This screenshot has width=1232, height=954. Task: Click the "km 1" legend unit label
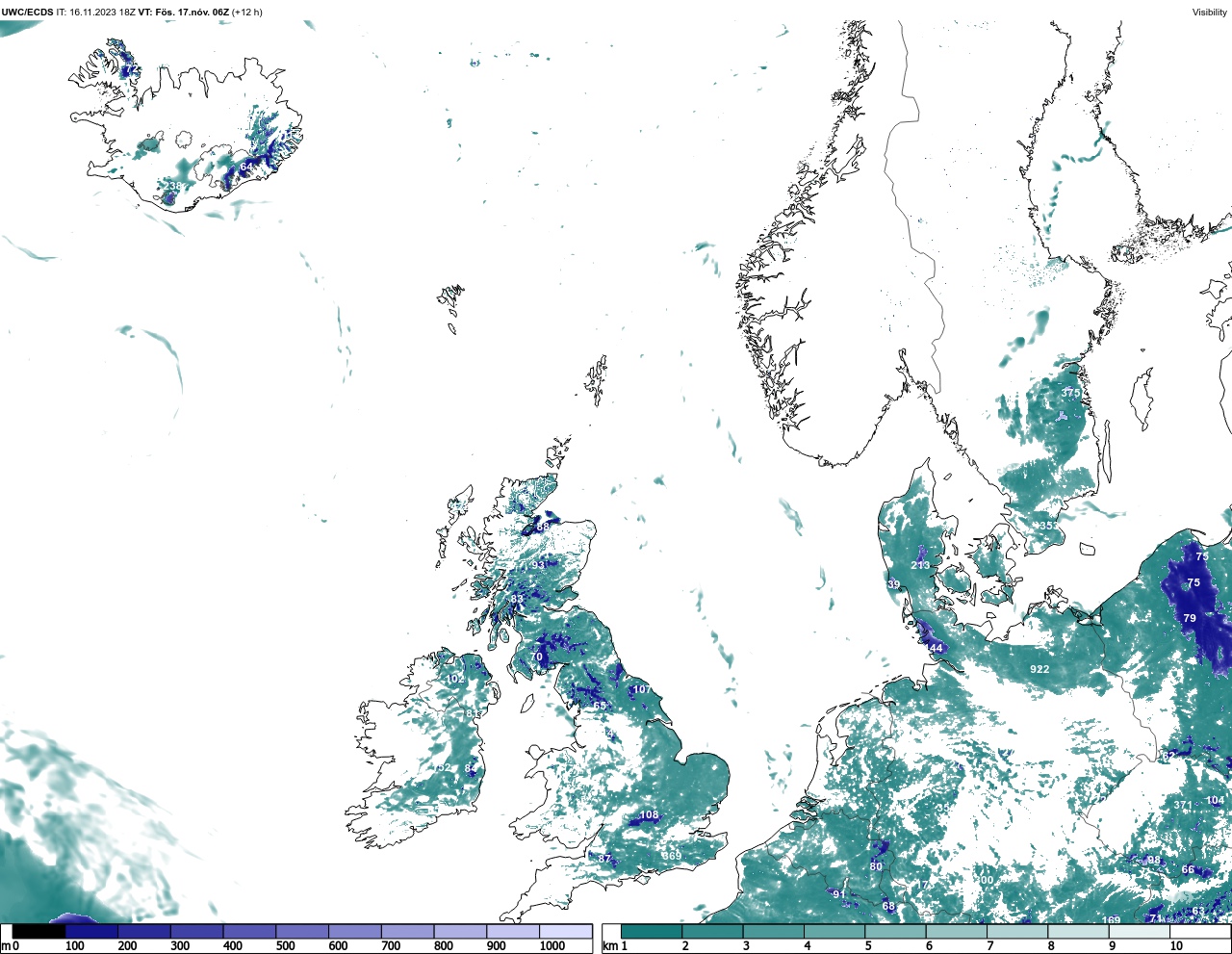615,947
